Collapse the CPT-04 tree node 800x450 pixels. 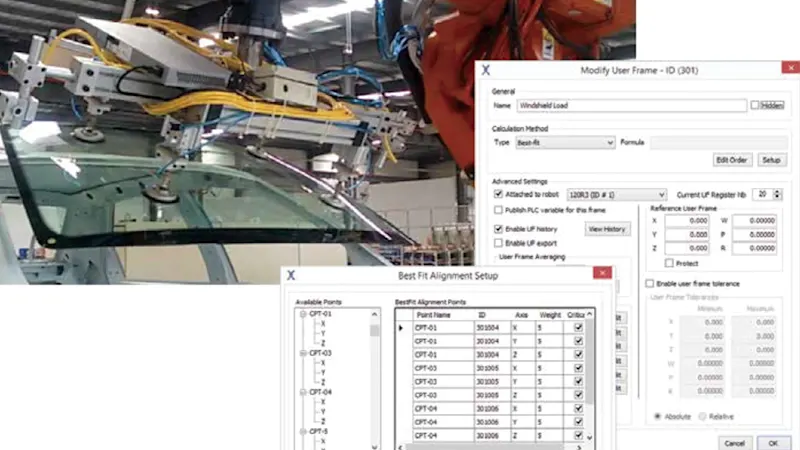coord(303,392)
